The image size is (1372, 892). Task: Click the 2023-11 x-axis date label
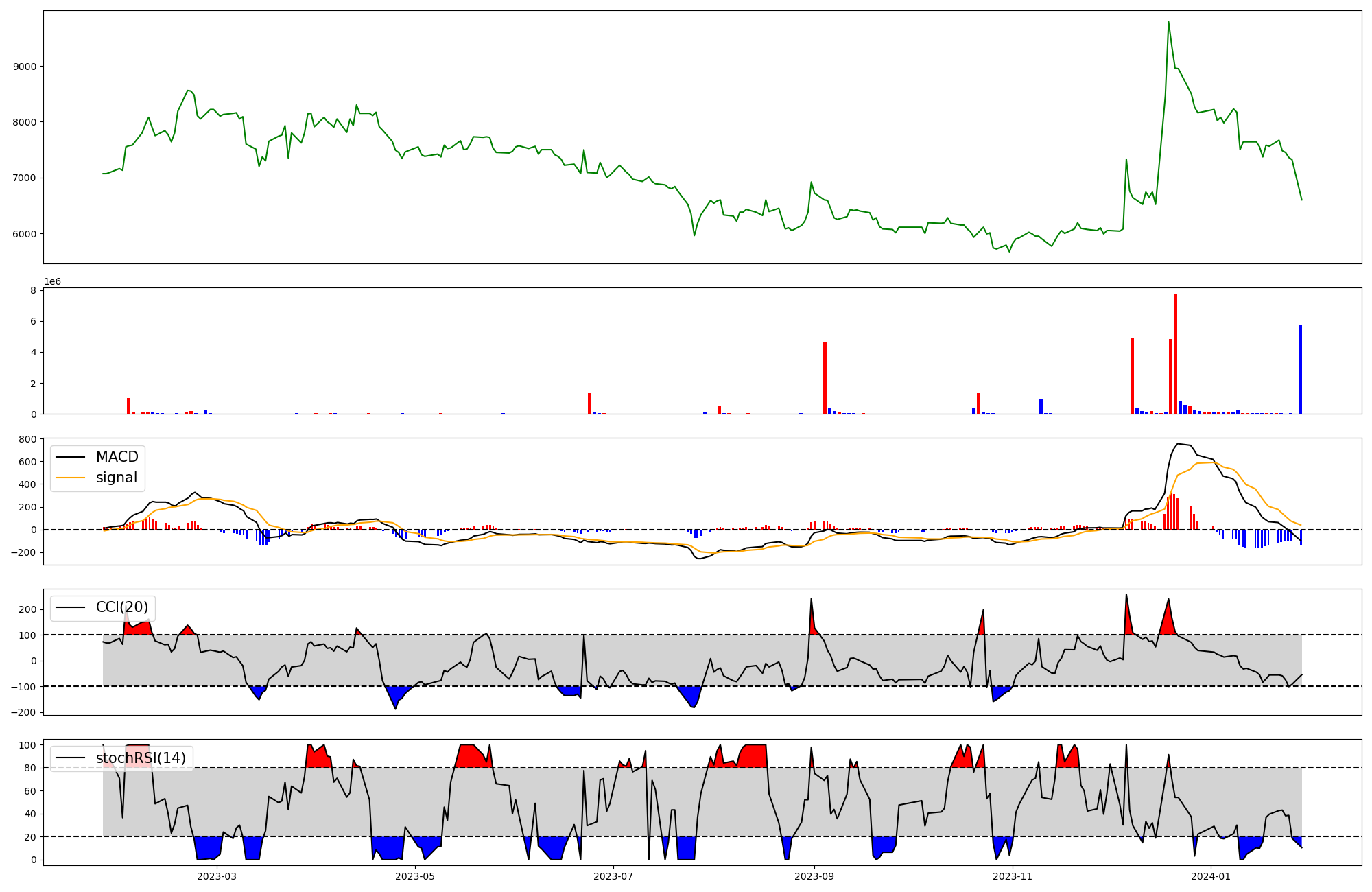click(1013, 876)
